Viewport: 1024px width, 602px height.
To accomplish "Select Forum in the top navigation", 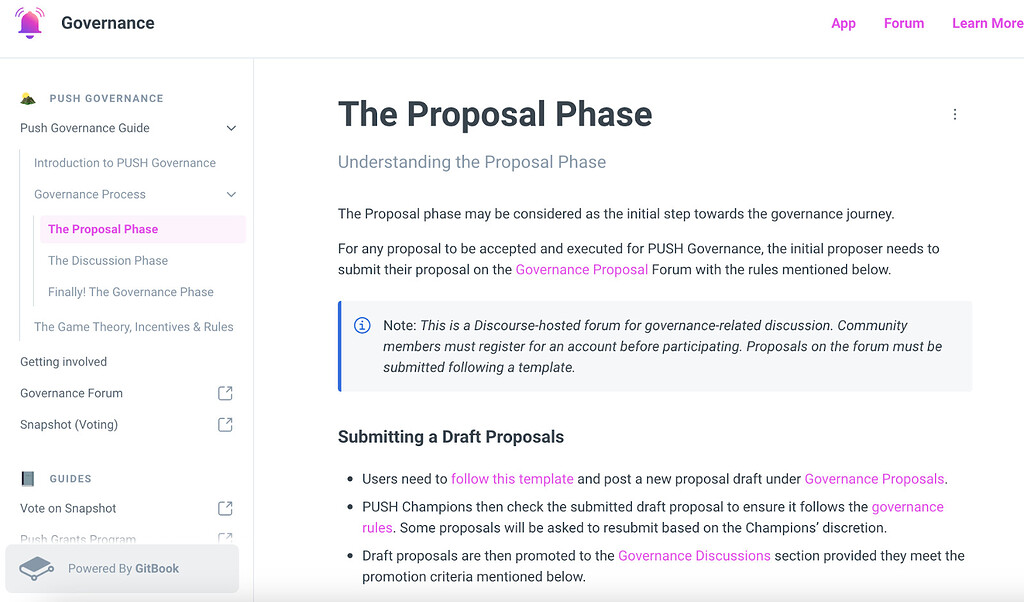I will pyautogui.click(x=904, y=23).
